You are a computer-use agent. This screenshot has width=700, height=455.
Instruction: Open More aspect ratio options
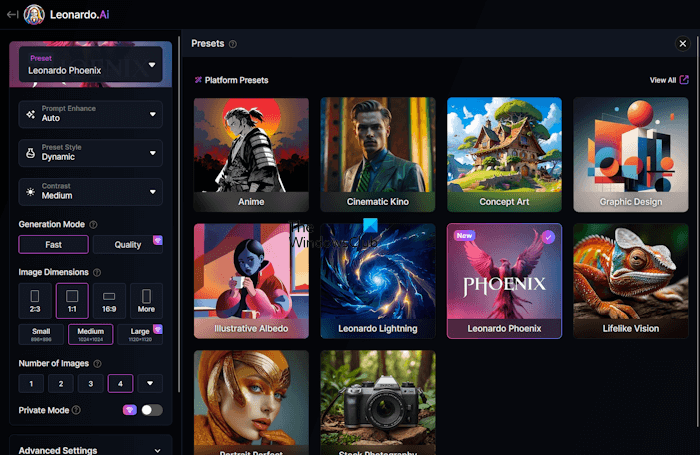click(x=146, y=301)
